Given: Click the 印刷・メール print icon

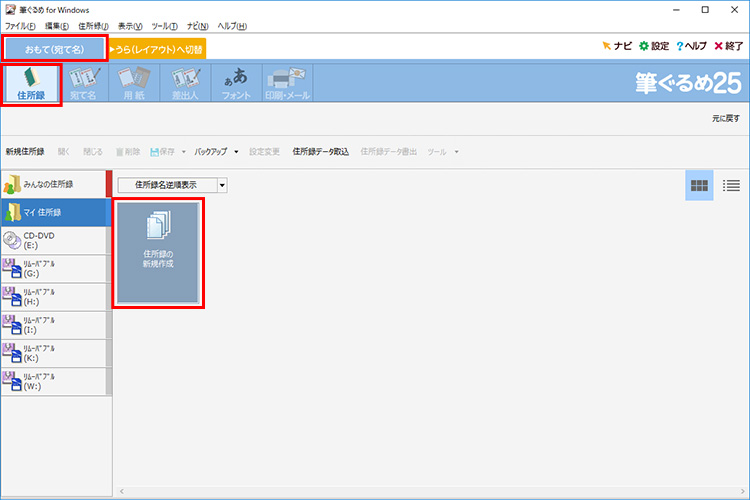Looking at the screenshot, I should click(x=287, y=84).
